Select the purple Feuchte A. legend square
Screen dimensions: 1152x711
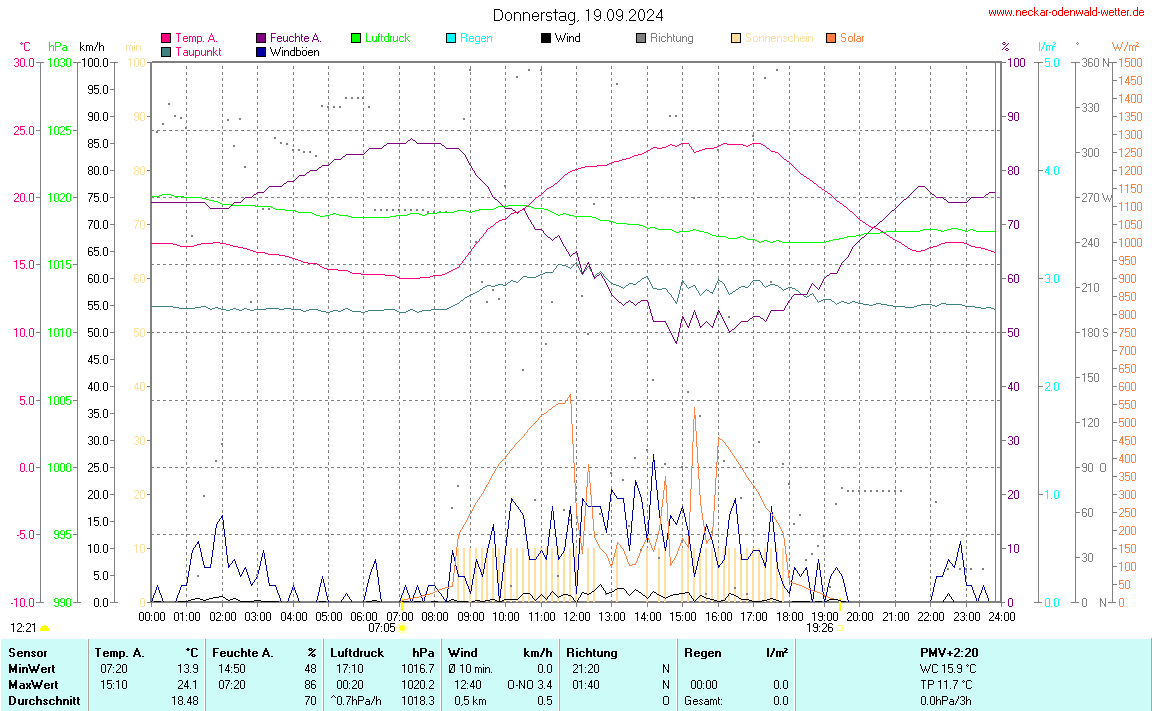tap(261, 38)
